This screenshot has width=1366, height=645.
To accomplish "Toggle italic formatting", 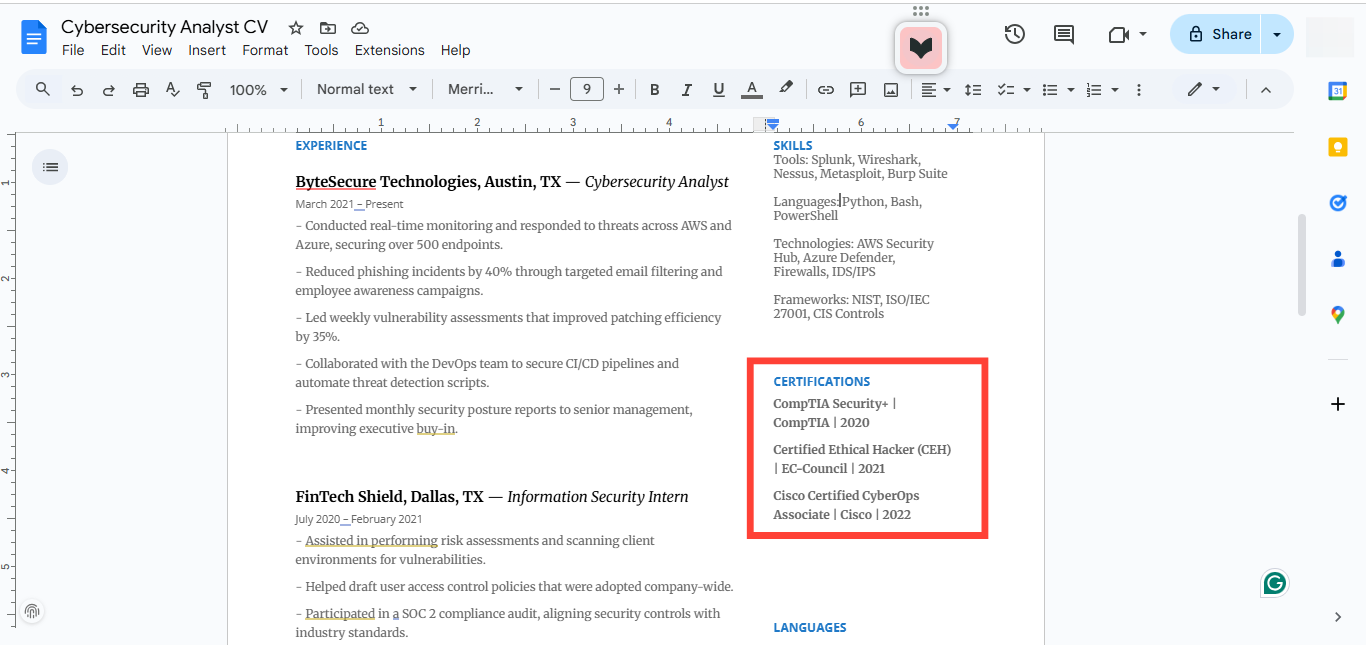I will [x=686, y=90].
